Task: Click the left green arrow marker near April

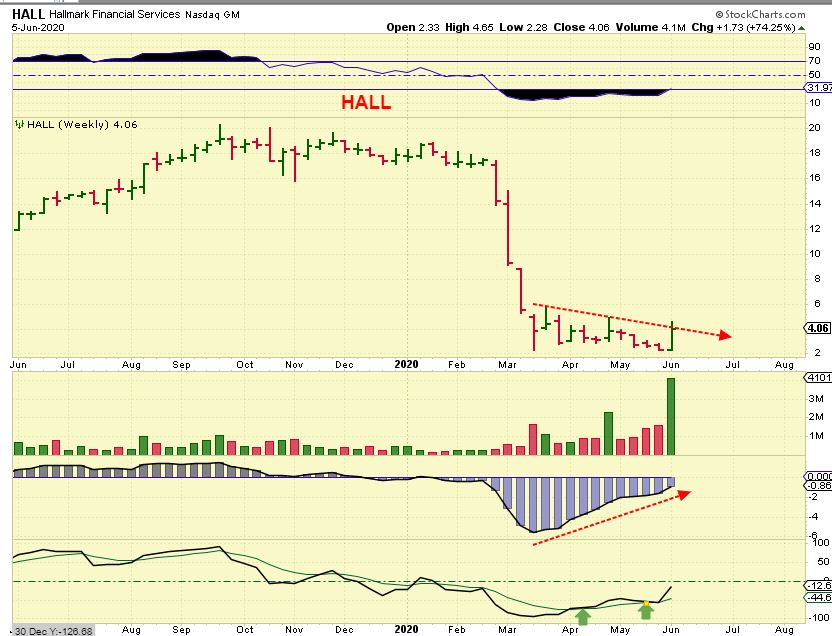Action: [583, 616]
